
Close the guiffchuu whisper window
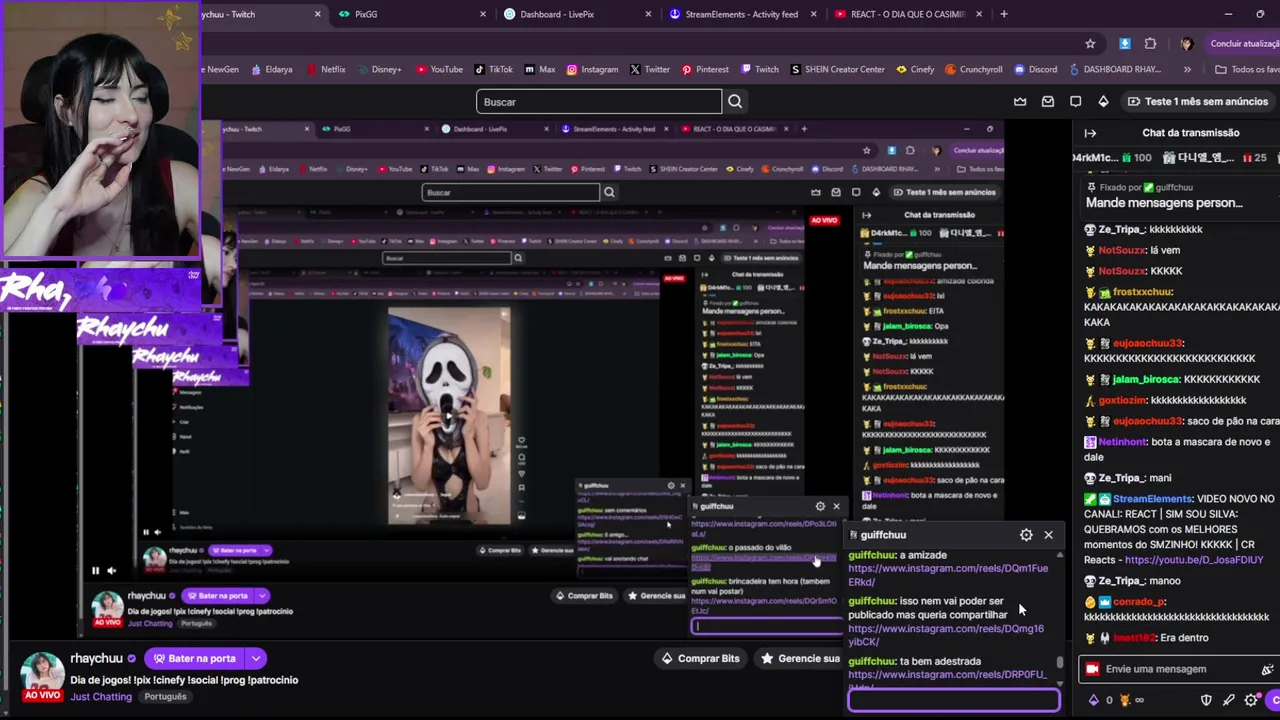(x=1048, y=535)
